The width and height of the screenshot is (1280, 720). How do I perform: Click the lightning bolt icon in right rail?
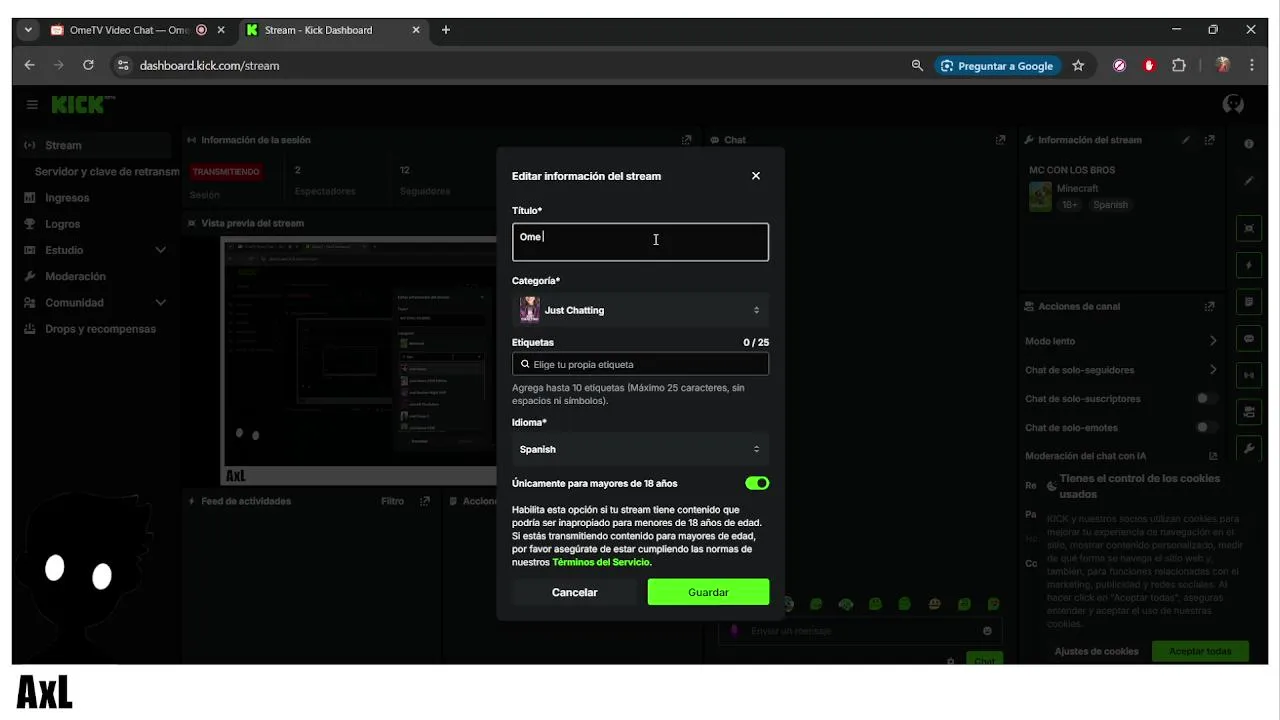click(x=1248, y=266)
